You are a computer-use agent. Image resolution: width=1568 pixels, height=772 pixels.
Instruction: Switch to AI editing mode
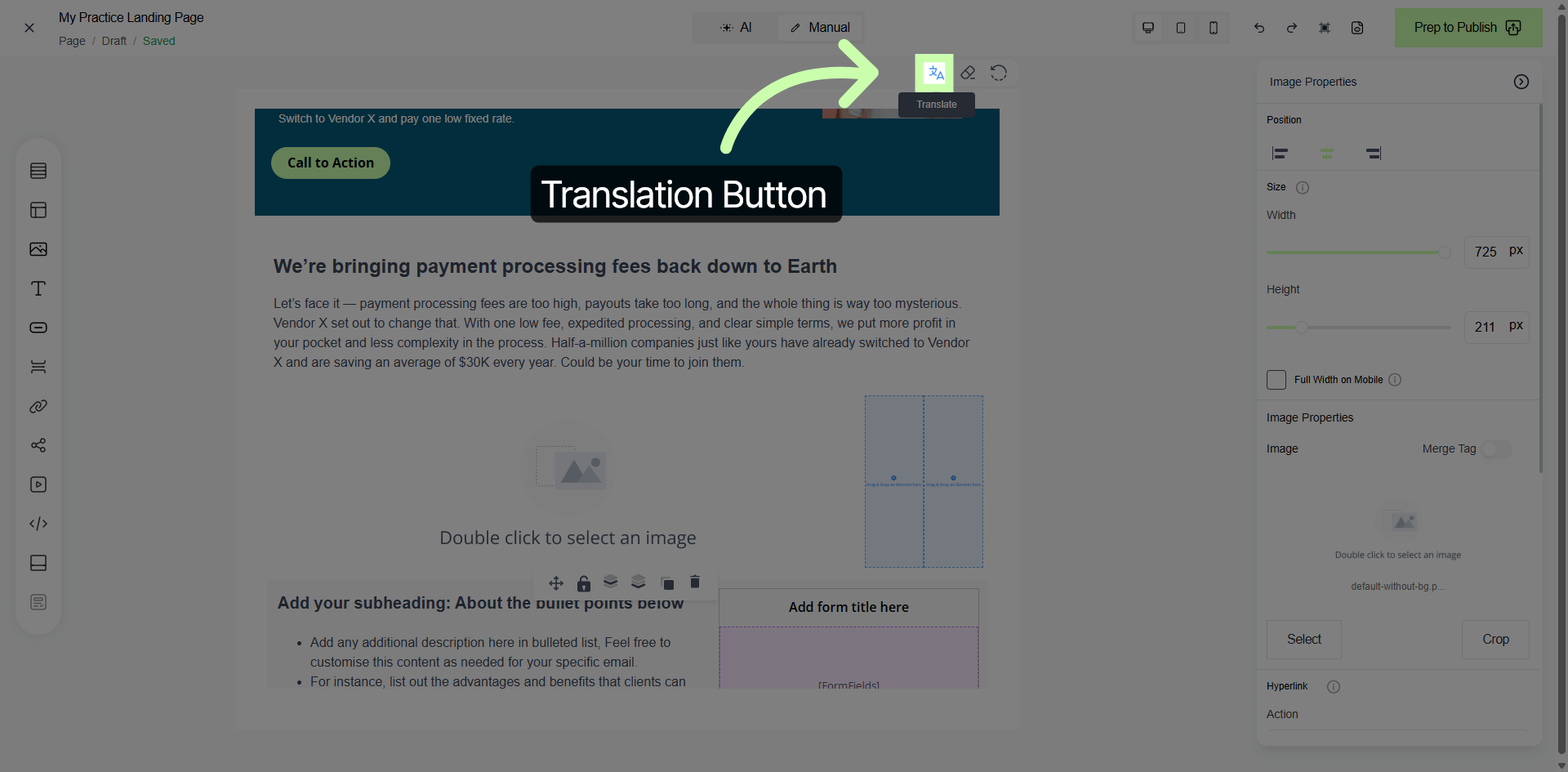pyautogui.click(x=736, y=28)
